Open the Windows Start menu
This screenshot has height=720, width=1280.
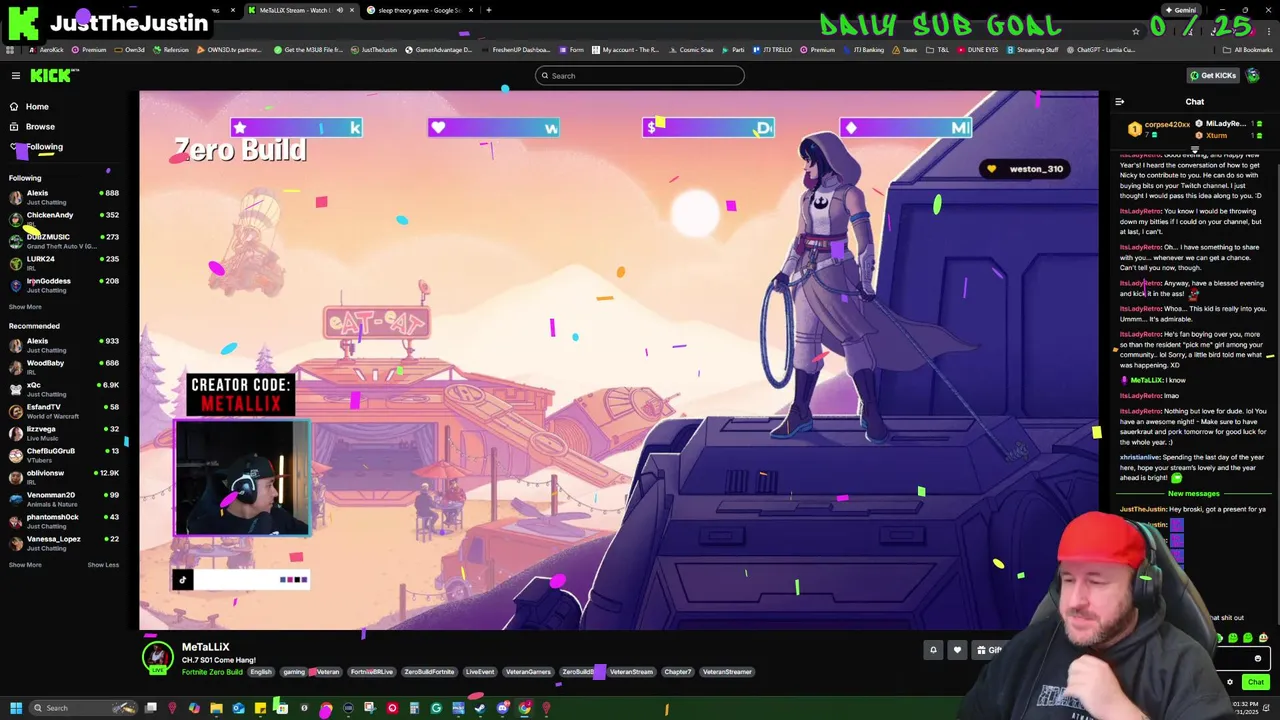coord(15,708)
